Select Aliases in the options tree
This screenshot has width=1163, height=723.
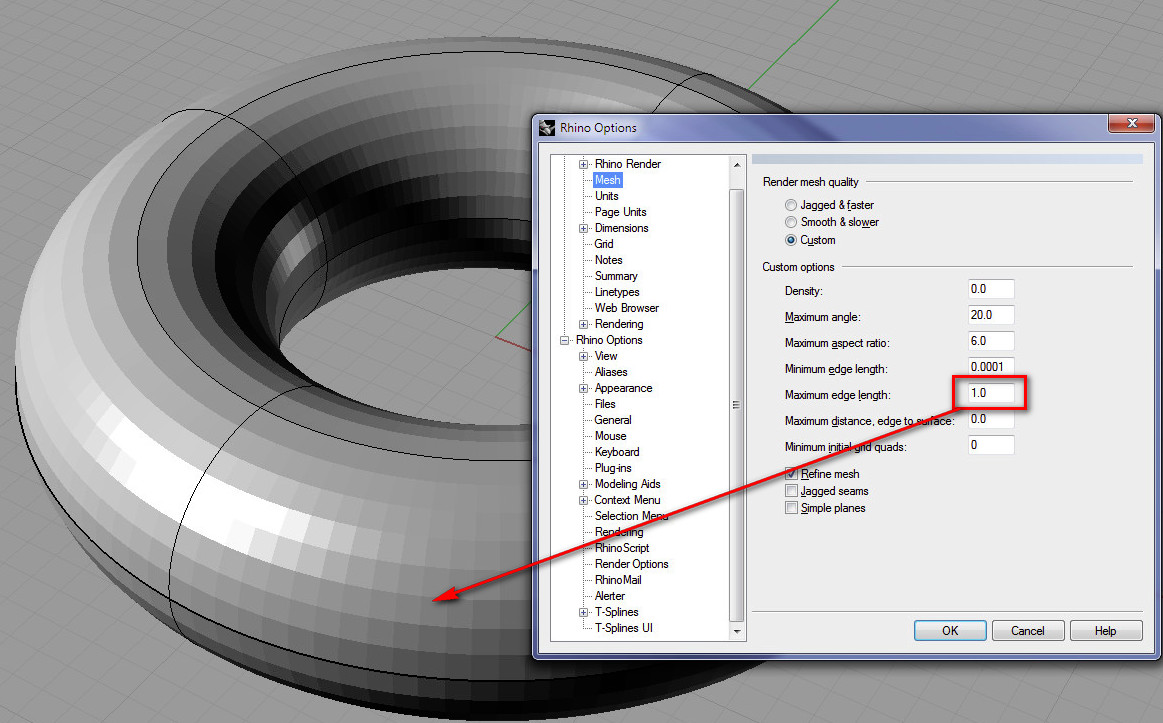coord(611,372)
